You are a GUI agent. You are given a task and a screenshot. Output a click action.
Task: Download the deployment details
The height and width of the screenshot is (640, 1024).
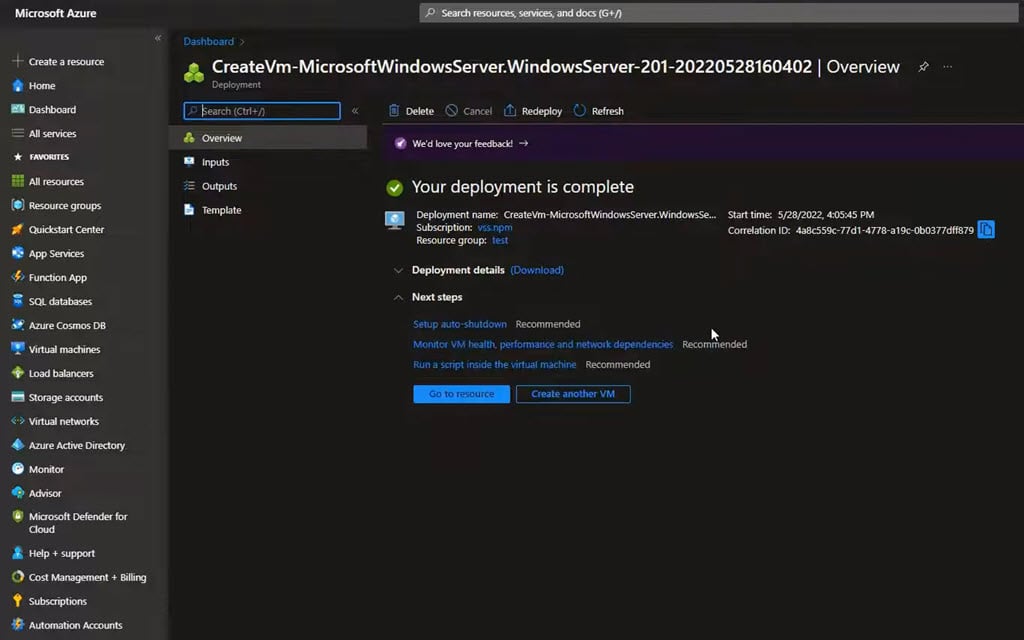pos(537,270)
